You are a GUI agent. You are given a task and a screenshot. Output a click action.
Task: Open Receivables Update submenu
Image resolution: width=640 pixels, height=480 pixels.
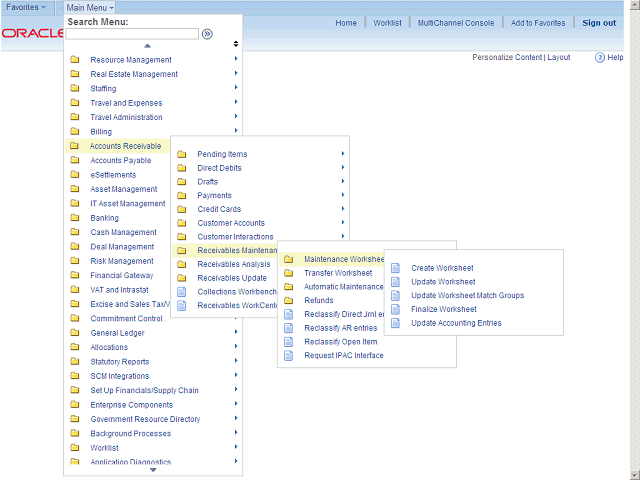point(232,278)
